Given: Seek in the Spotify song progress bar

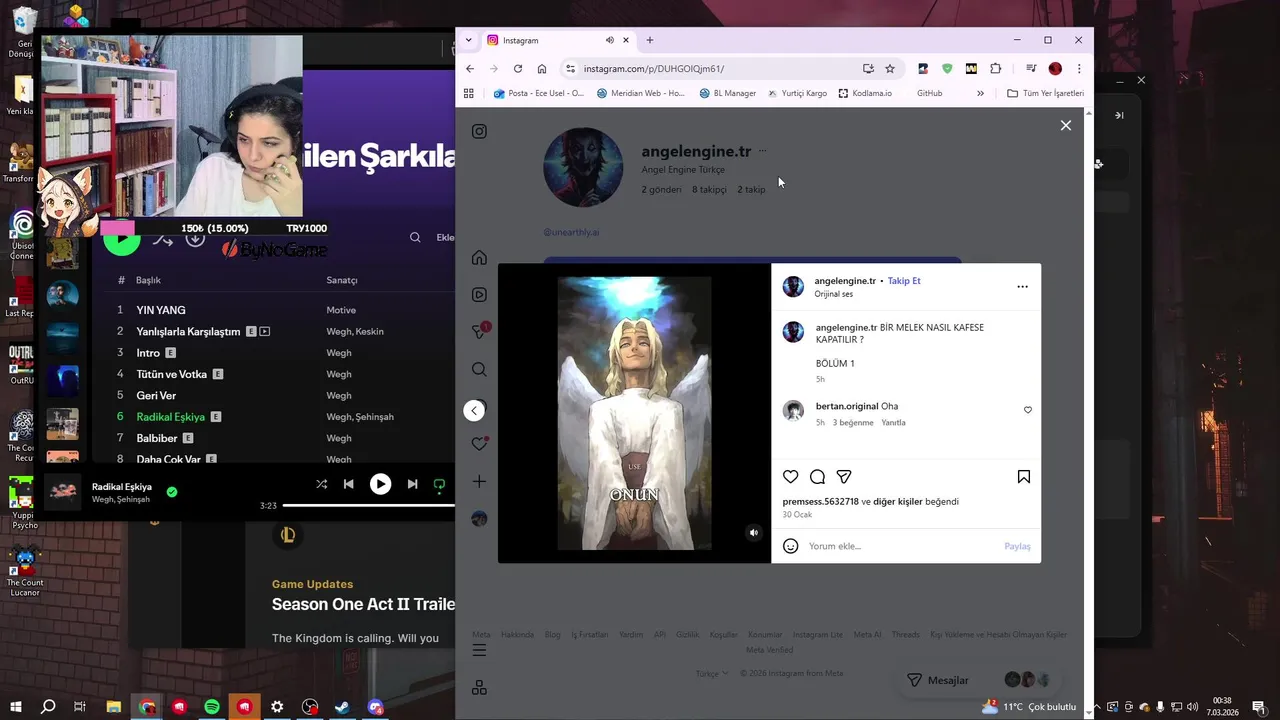Looking at the screenshot, I should pyautogui.click(x=368, y=506).
